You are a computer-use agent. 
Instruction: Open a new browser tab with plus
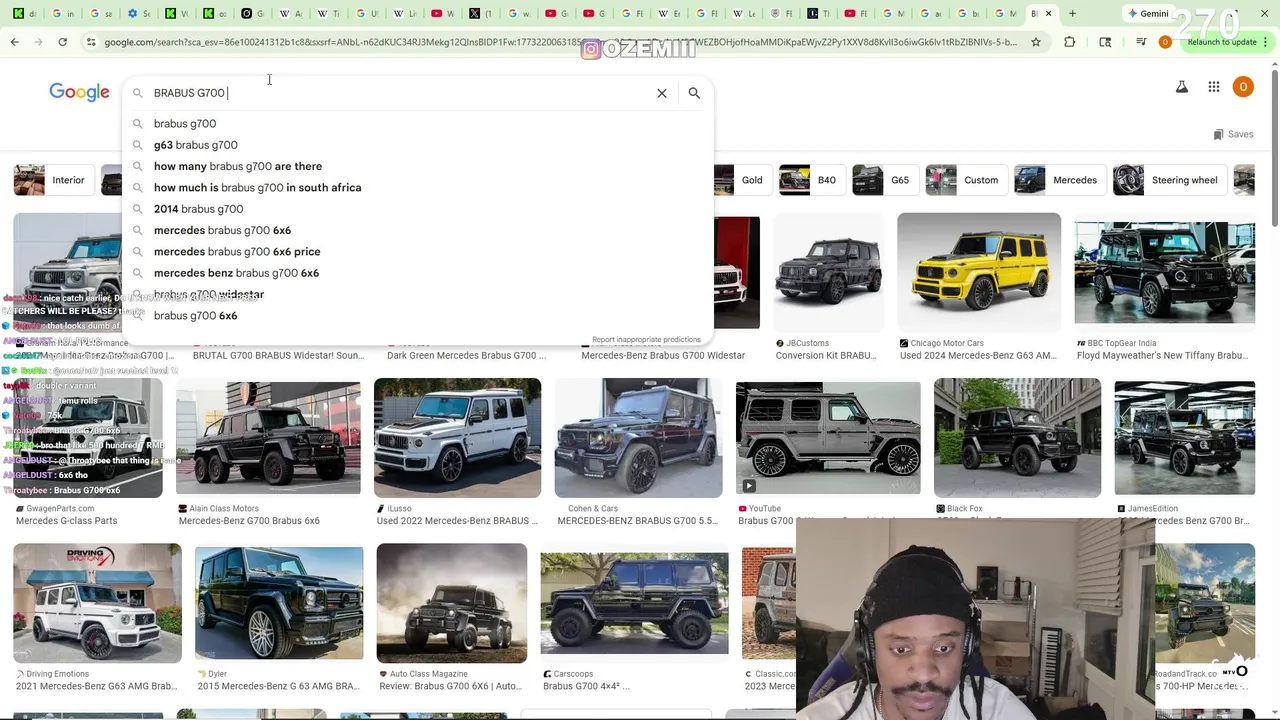coord(1072,14)
